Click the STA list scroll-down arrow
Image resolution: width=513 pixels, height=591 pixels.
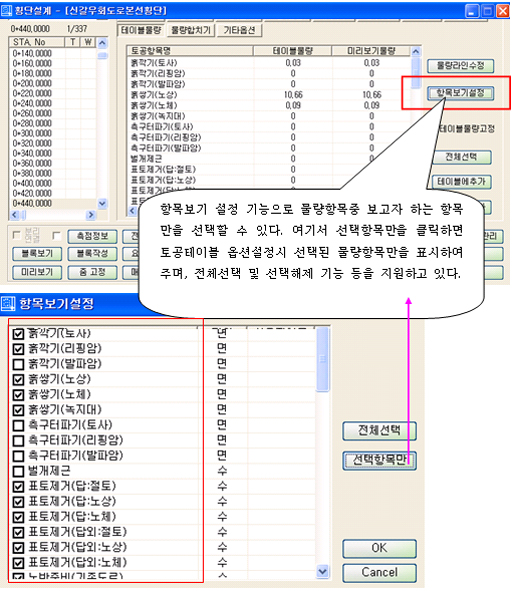point(103,204)
